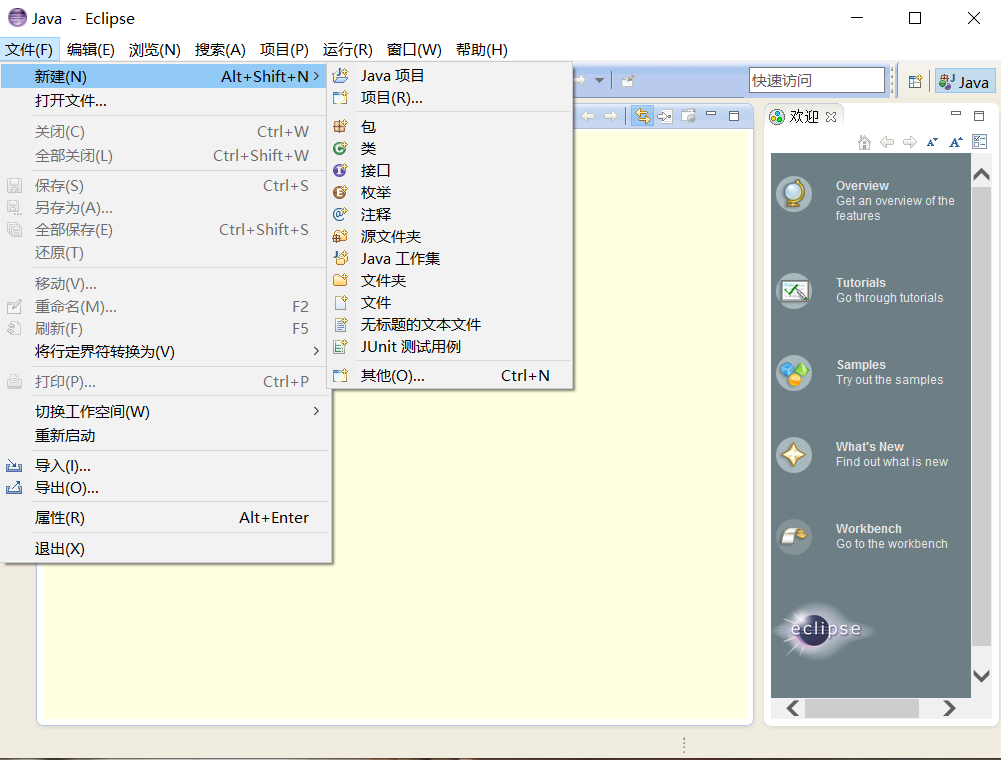Screen dimensions: 1001x760
Task: Click the Open Perspective toolbar icon
Action: pyautogui.click(x=915, y=81)
